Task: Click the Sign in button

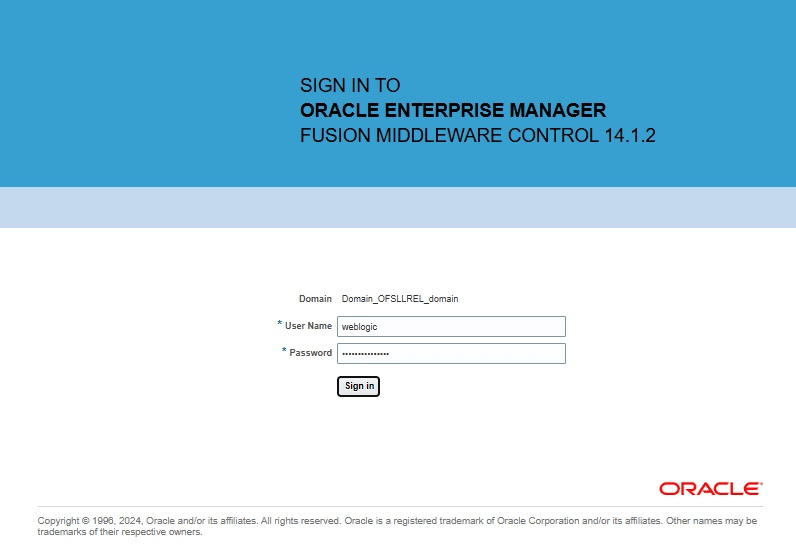Action: tap(358, 386)
